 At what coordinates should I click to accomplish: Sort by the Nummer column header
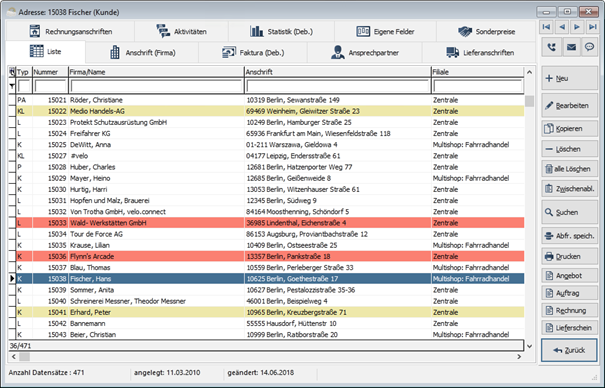pyautogui.click(x=50, y=72)
